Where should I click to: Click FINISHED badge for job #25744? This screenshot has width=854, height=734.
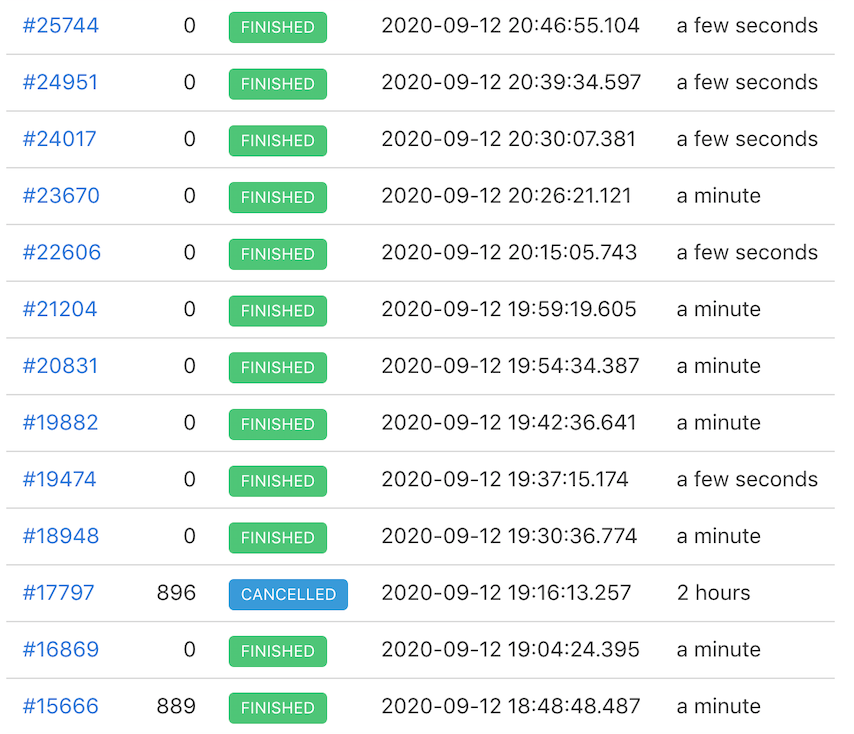(277, 27)
